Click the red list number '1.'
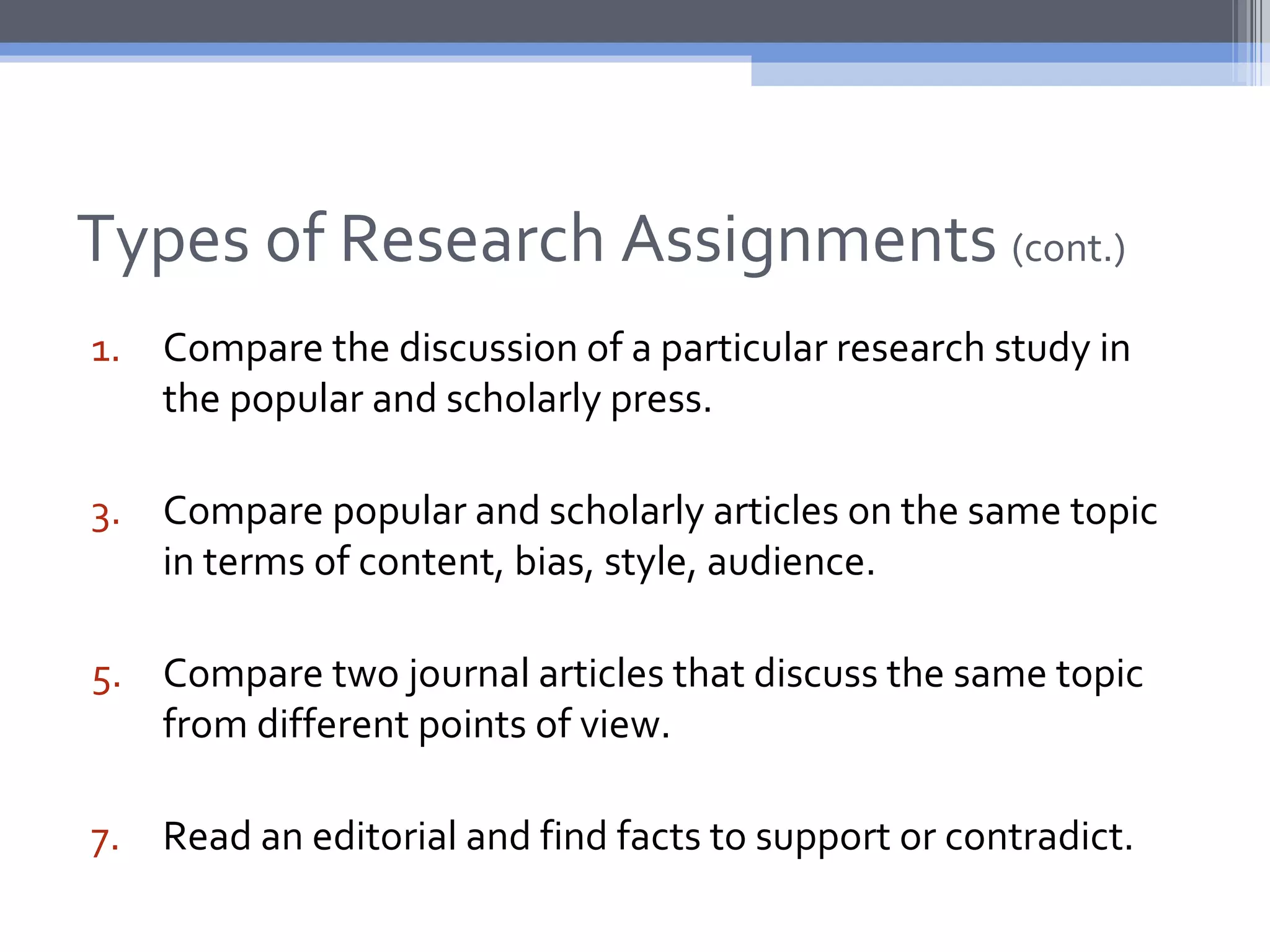The image size is (1270, 952). (x=105, y=351)
